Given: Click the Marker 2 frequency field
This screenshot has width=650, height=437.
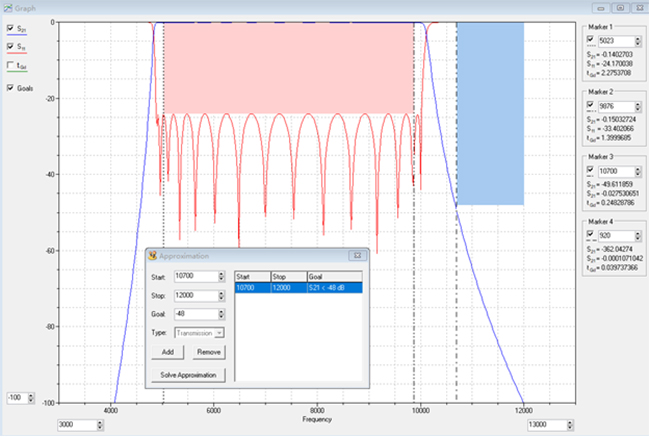Looking at the screenshot, I should coord(618,106).
